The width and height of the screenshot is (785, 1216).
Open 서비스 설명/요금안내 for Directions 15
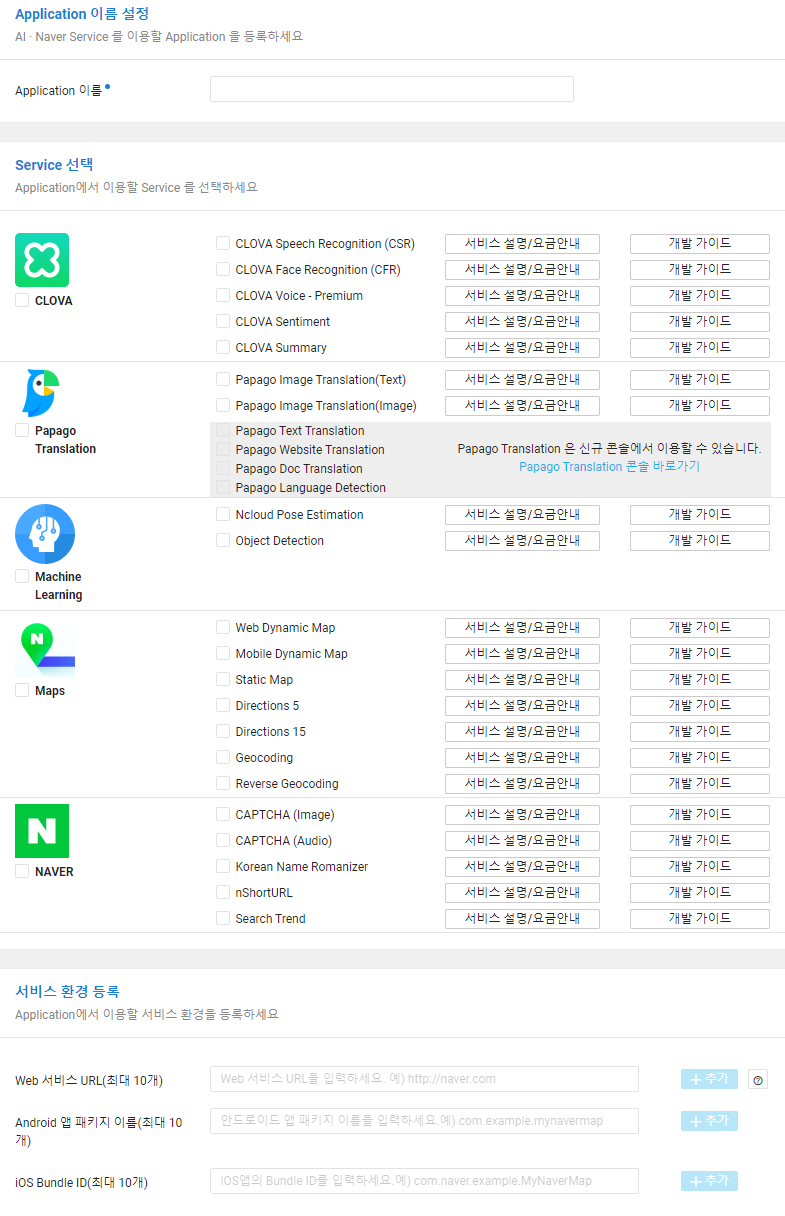pos(522,731)
